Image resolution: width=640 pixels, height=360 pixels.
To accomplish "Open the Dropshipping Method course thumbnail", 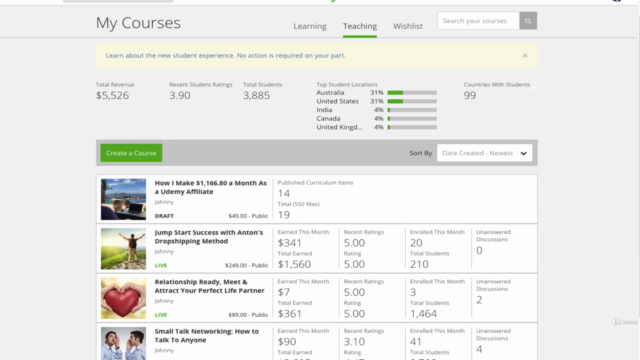I will (x=123, y=249).
